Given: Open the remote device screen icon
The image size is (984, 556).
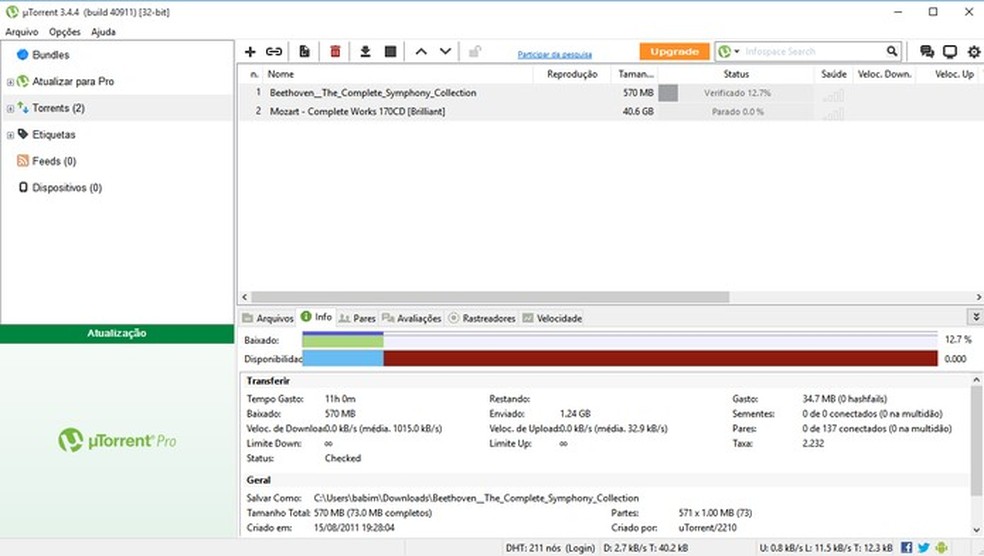Looking at the screenshot, I should 949,51.
